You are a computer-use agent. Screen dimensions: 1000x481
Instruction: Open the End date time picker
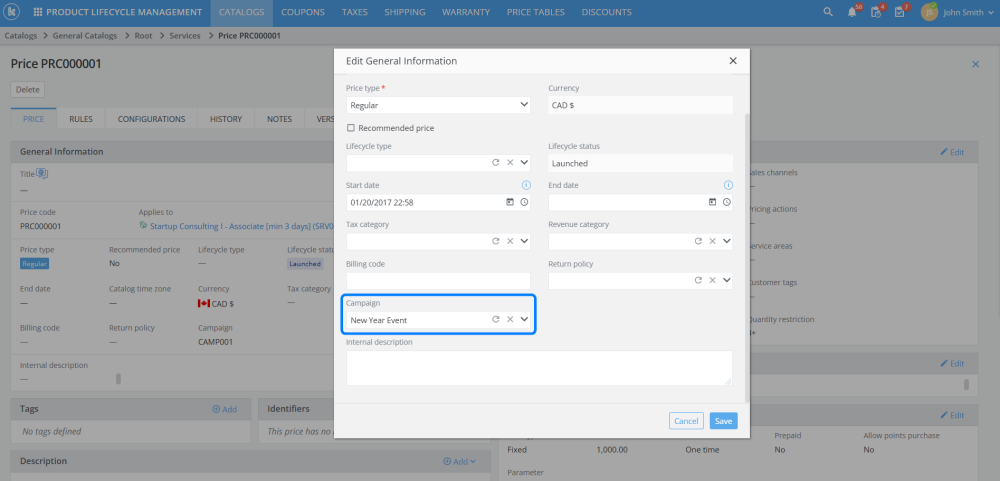[x=726, y=202]
